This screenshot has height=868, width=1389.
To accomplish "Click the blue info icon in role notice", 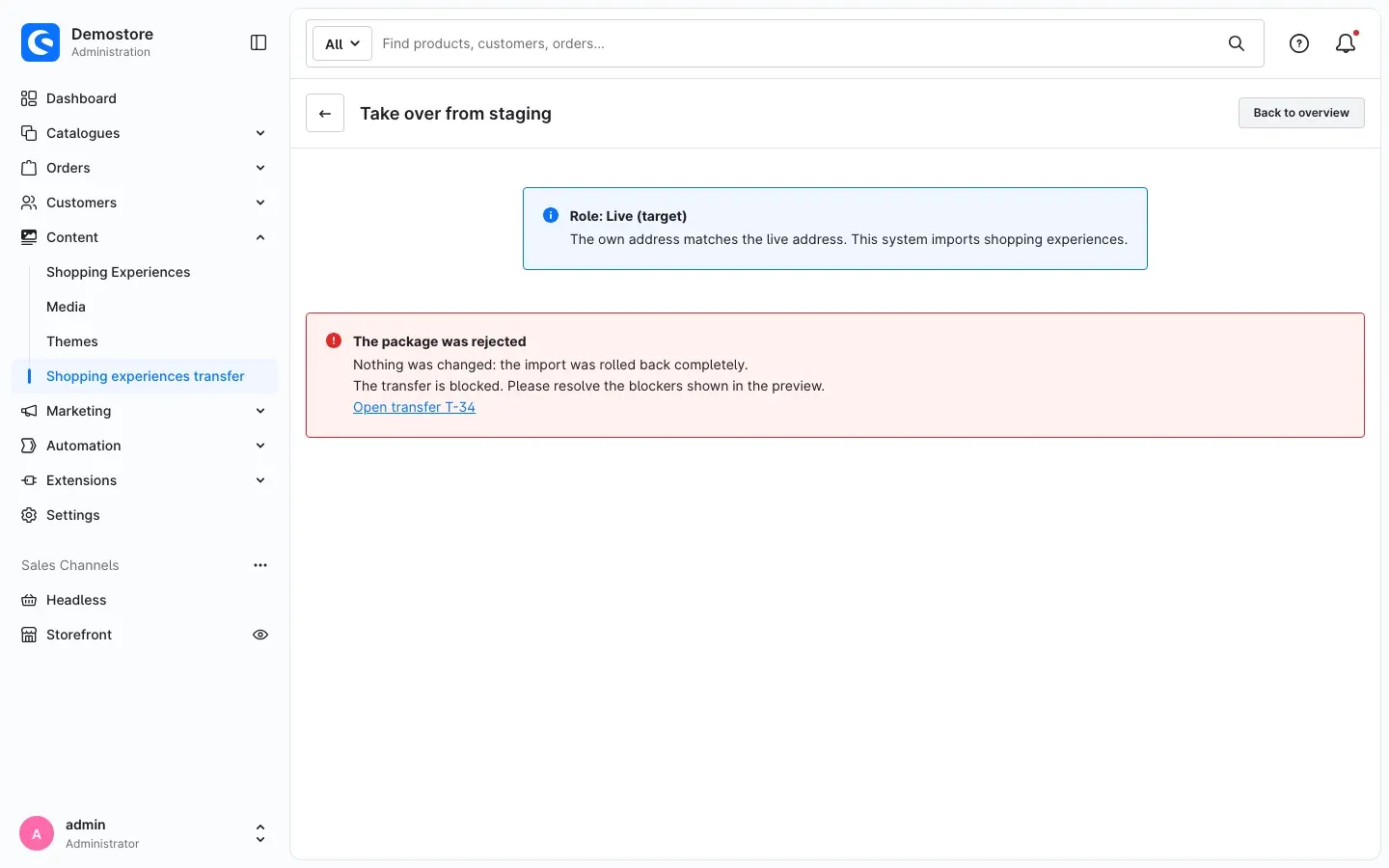I will click(x=551, y=215).
